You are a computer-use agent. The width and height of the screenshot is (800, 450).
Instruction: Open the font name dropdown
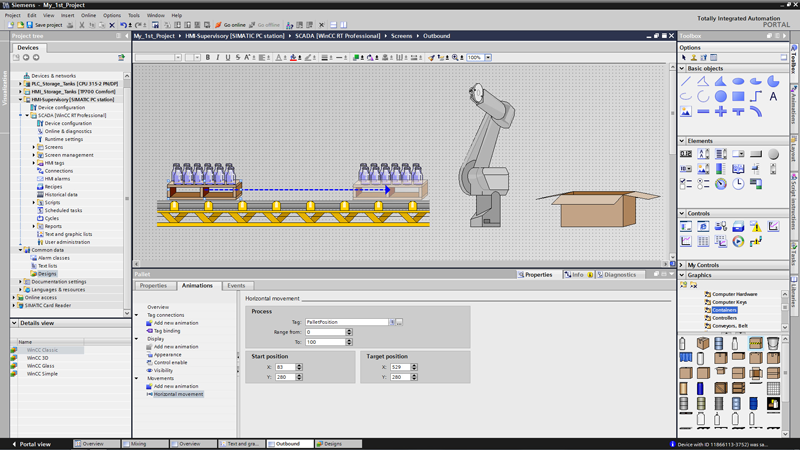pyautogui.click(x=178, y=58)
